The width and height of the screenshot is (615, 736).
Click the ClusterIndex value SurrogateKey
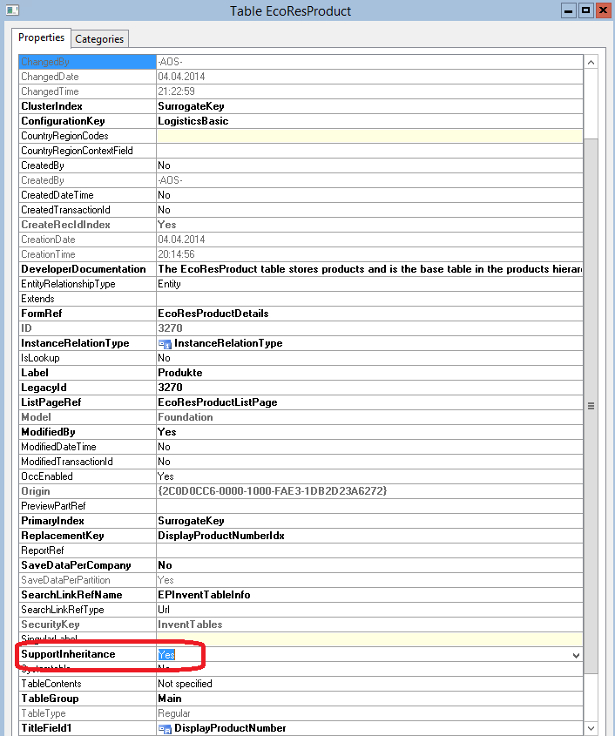(191, 107)
